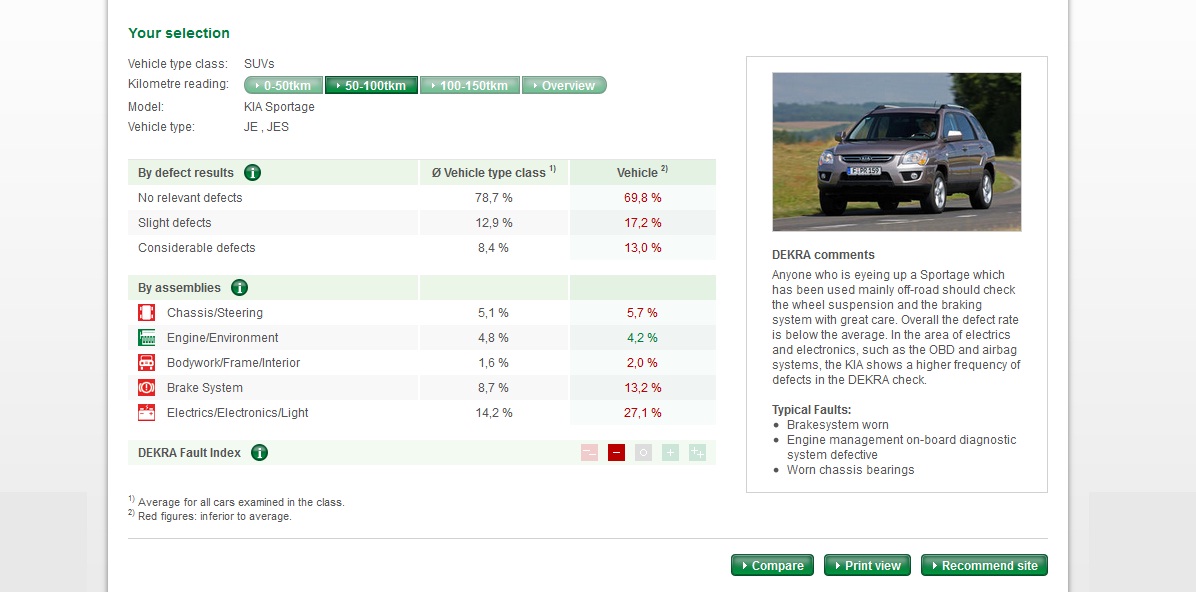Open info icon beside DEKRA Fault Index

click(259, 452)
